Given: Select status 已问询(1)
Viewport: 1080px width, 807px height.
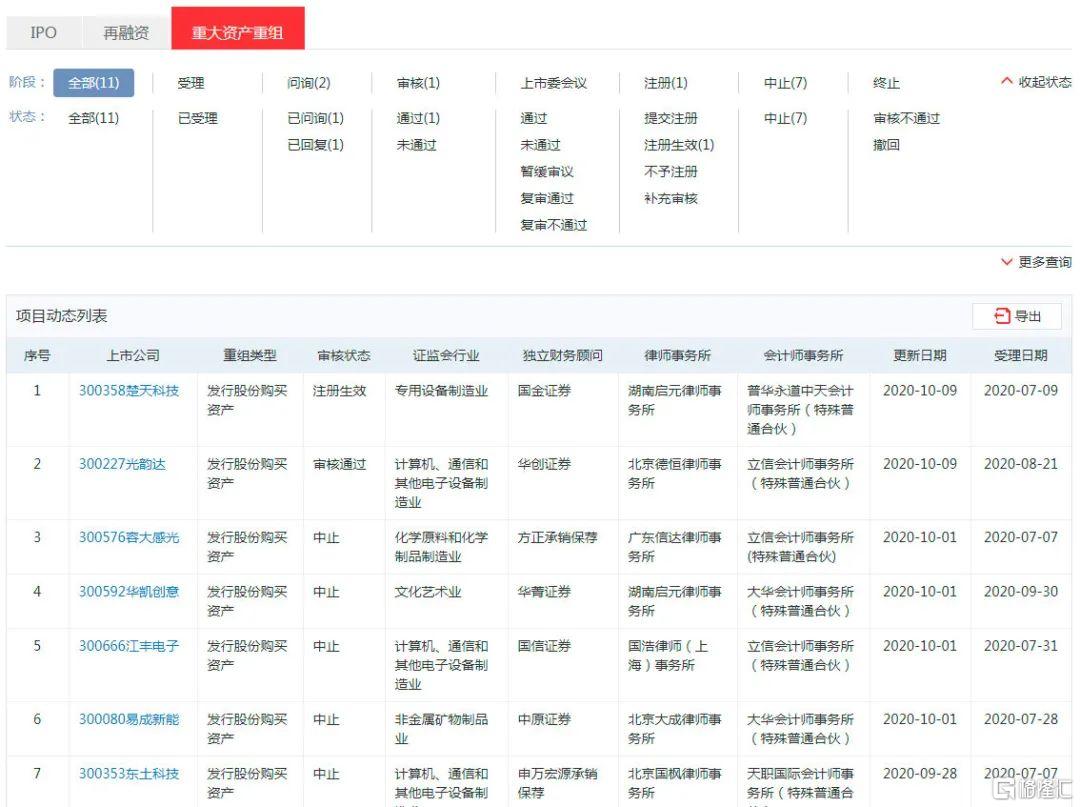Looking at the screenshot, I should [315, 118].
